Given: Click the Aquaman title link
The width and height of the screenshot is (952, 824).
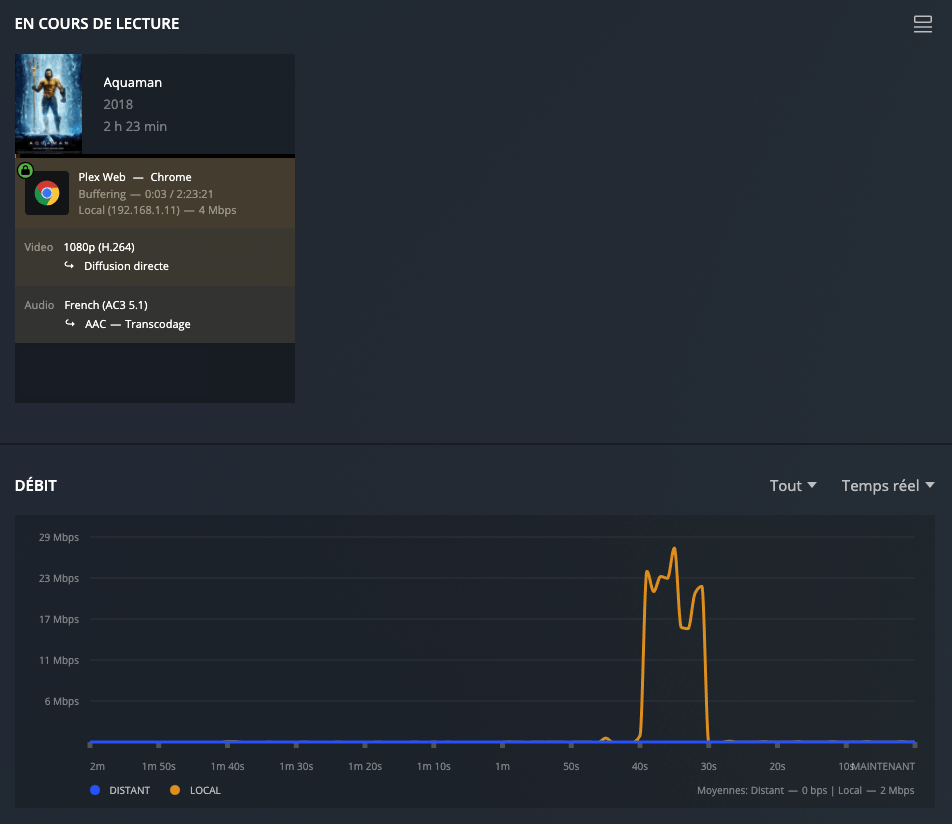Looking at the screenshot, I should [132, 82].
